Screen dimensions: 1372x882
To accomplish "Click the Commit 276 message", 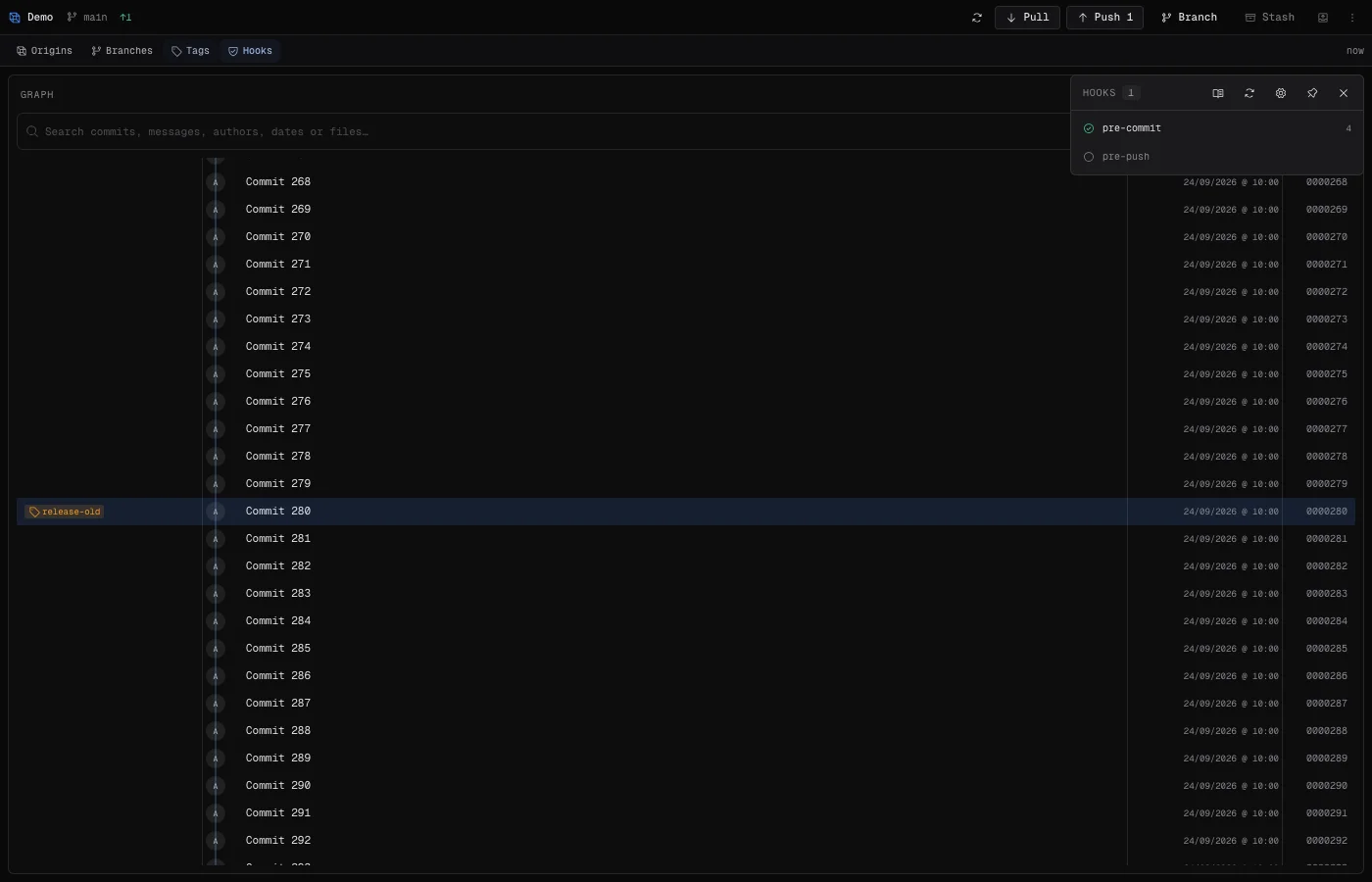I will click(278, 402).
